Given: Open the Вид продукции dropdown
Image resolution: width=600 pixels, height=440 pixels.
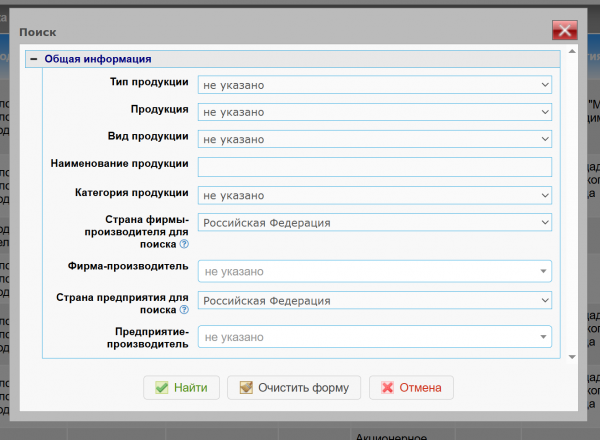Looking at the screenshot, I should point(374,139).
